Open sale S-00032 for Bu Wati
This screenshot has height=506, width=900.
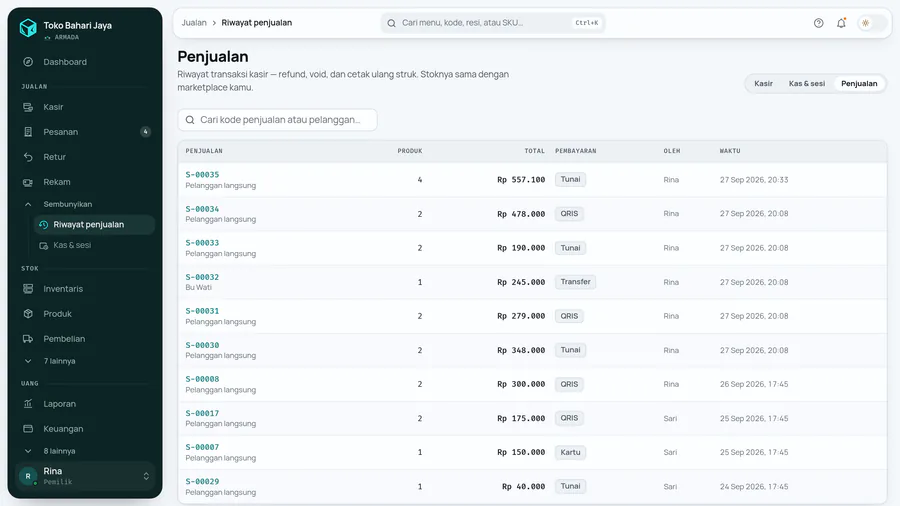[202, 277]
